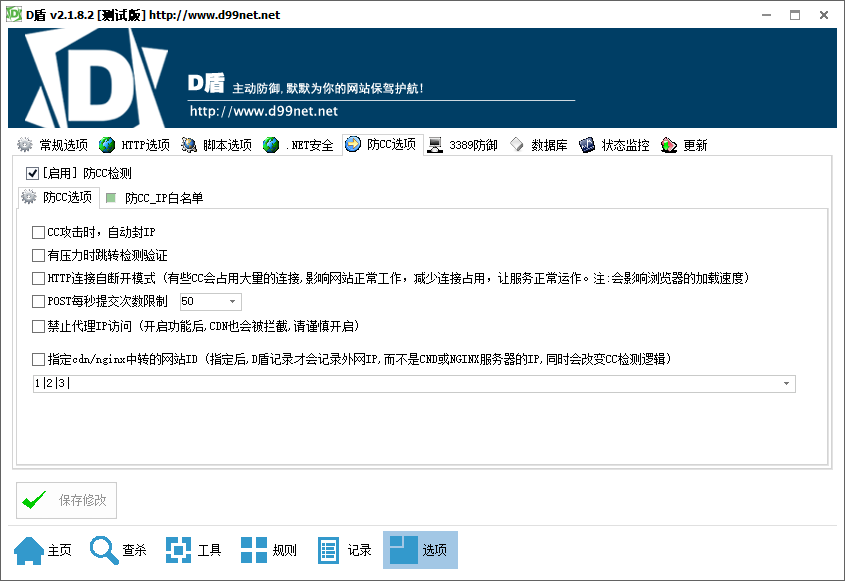The width and height of the screenshot is (845, 581).
Task: Switch to .NET安全 tab
Action: [299, 144]
